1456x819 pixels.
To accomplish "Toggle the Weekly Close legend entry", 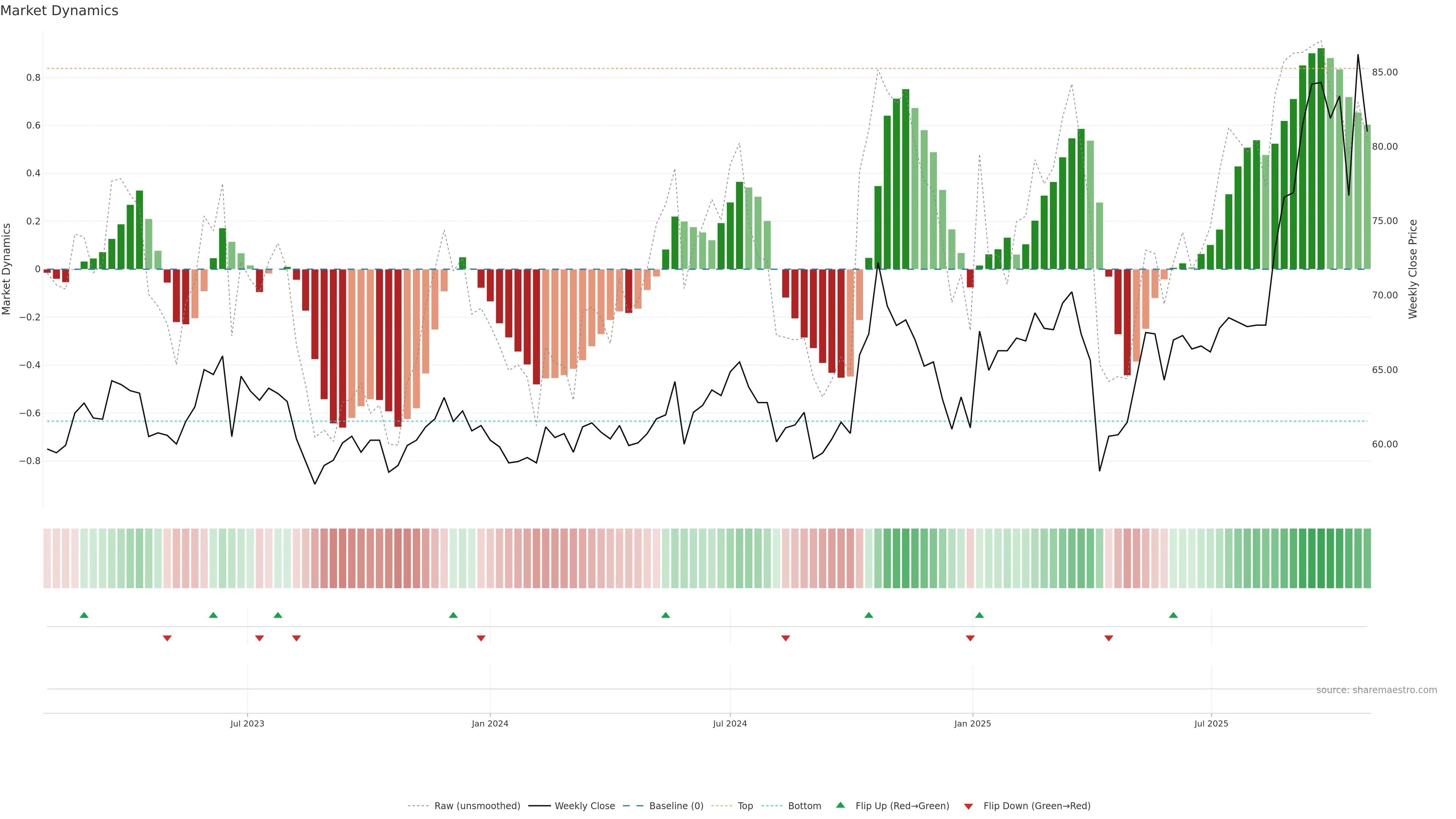I will tap(584, 806).
